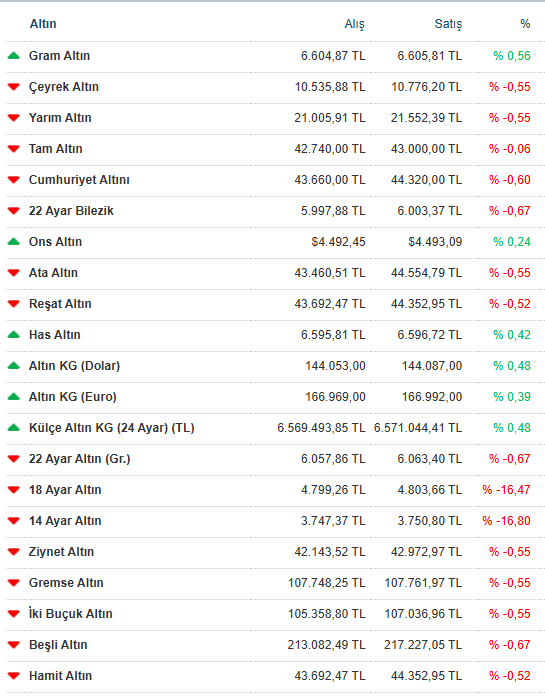Open the Ata Altın entry
Image resolution: width=545 pixels, height=699 pixels.
[x=53, y=273]
